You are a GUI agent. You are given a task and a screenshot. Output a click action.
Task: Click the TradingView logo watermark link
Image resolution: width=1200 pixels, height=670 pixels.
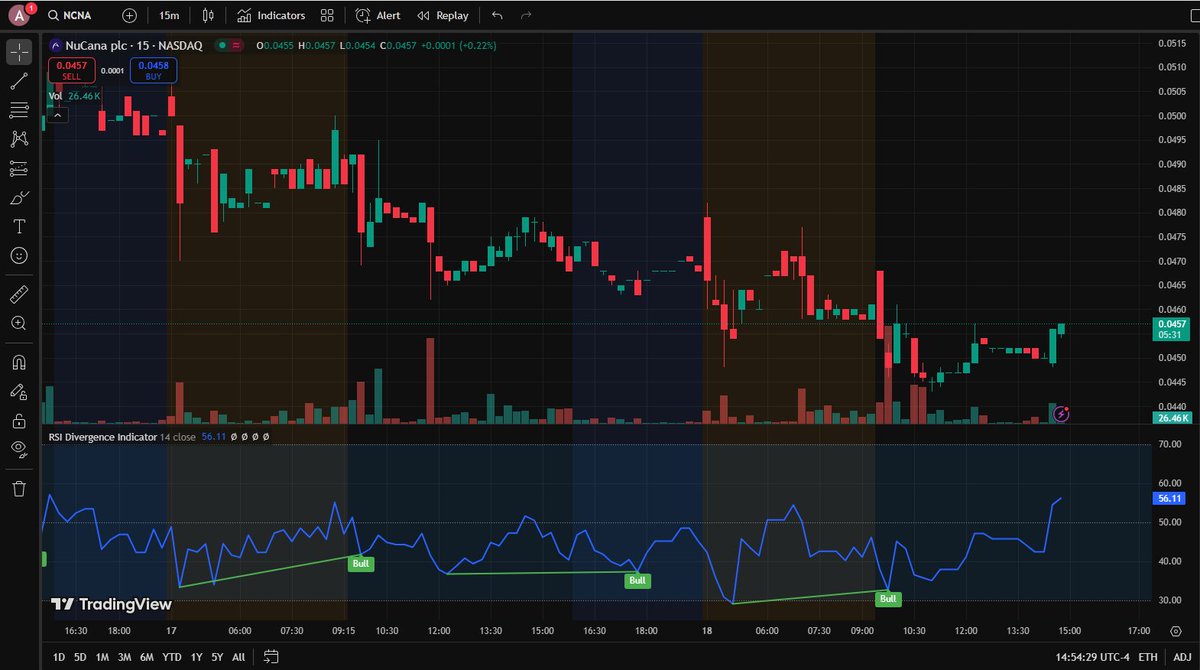point(111,604)
